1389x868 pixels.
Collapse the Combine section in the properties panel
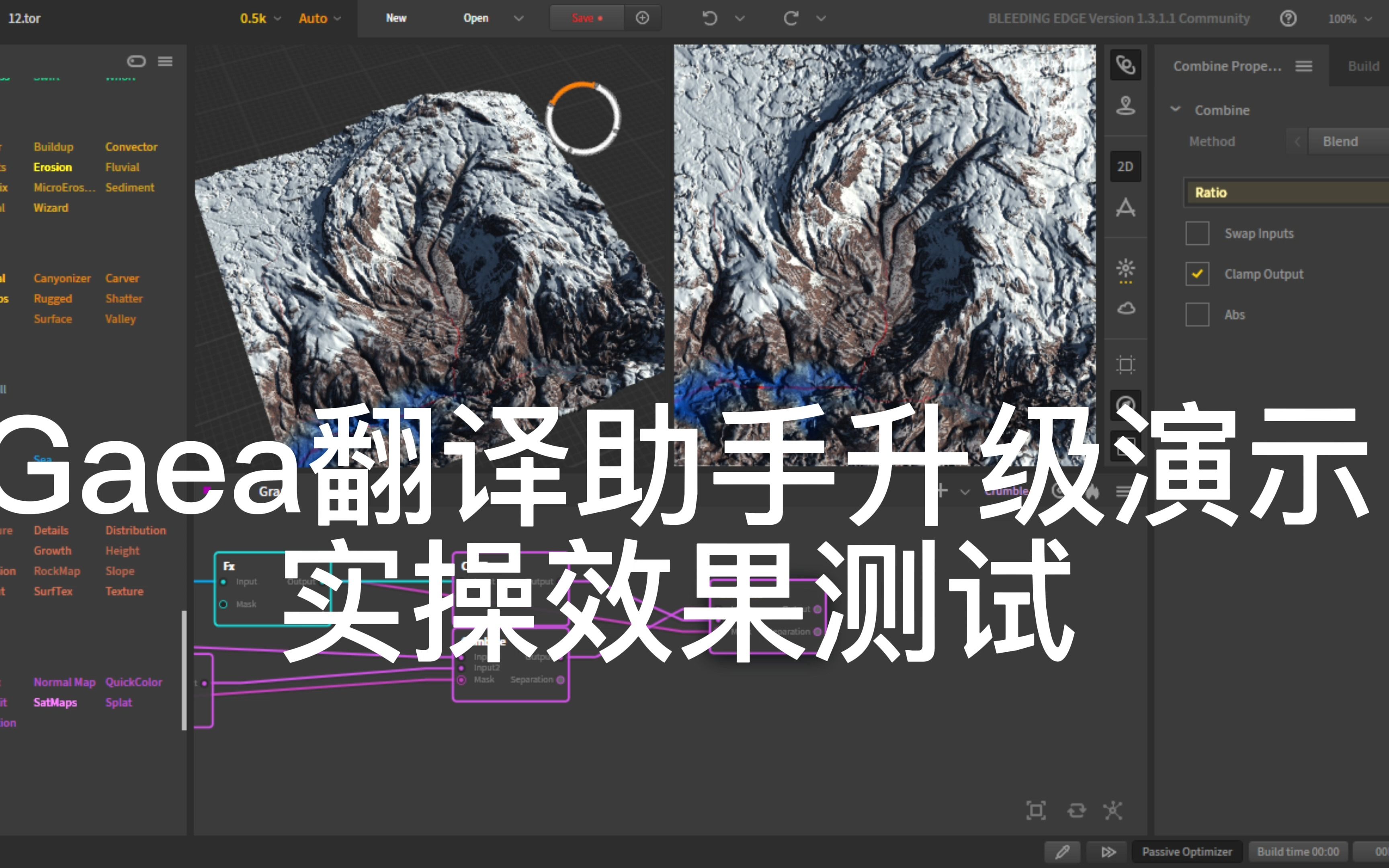(x=1176, y=109)
